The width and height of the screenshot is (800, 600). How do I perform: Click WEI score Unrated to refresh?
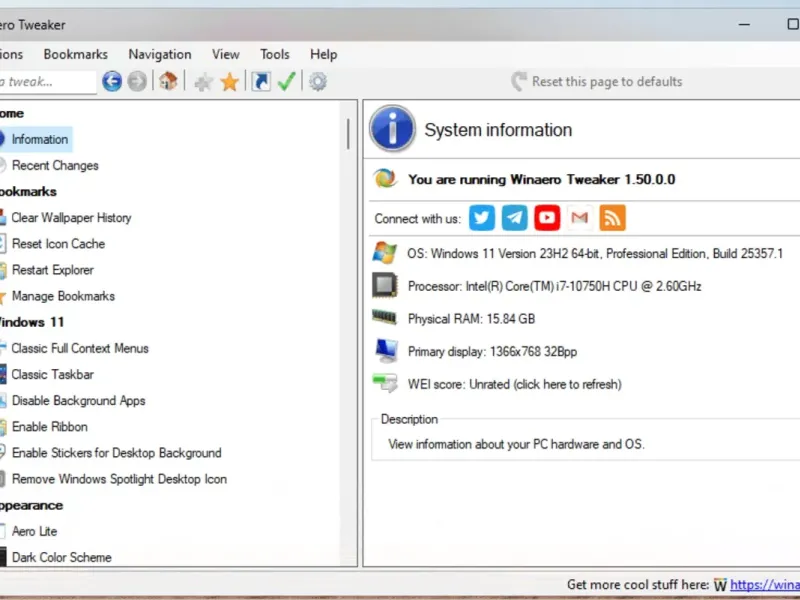tap(514, 384)
